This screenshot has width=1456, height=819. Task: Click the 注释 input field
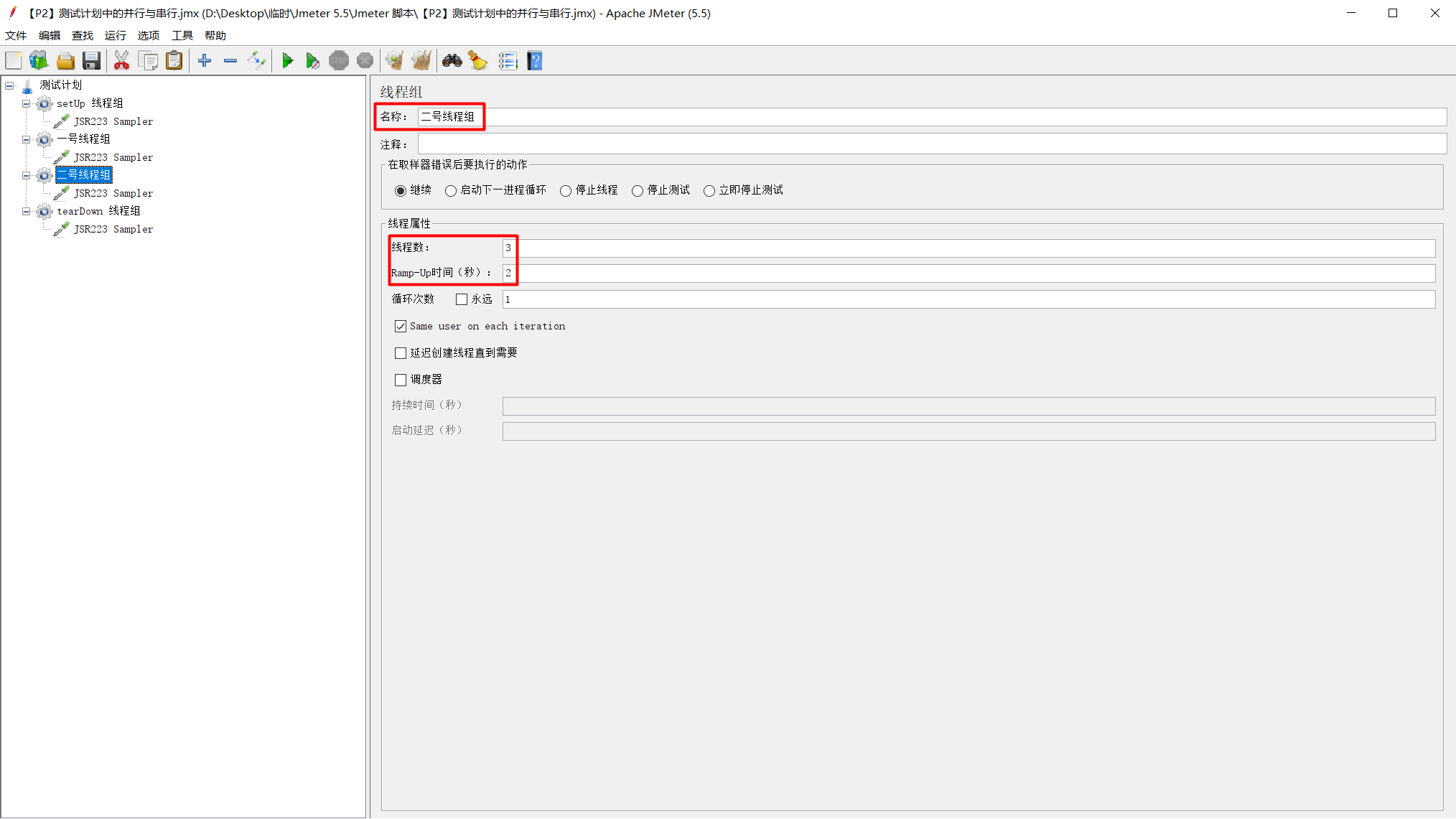tap(932, 144)
